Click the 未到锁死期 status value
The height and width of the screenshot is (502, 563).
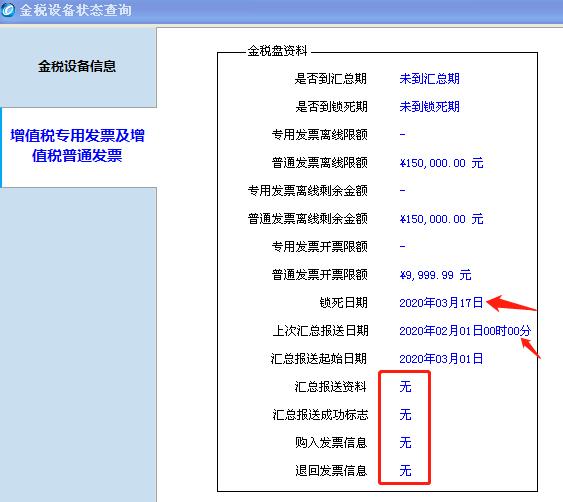tap(429, 107)
